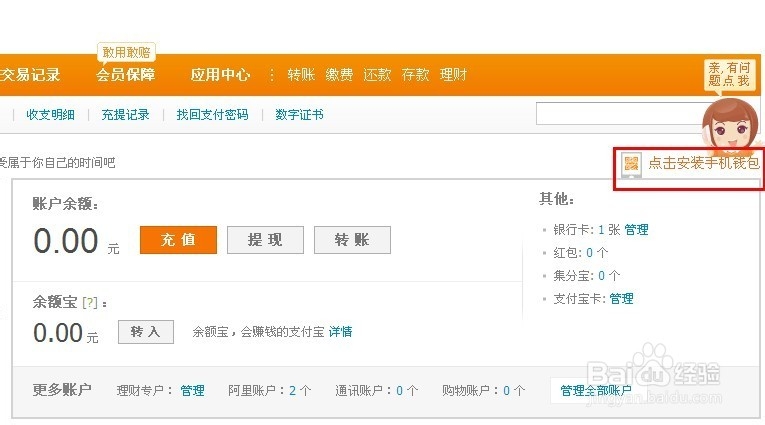Click 存款 in the orange nav bar
The height and width of the screenshot is (425, 765).
[x=415, y=75]
